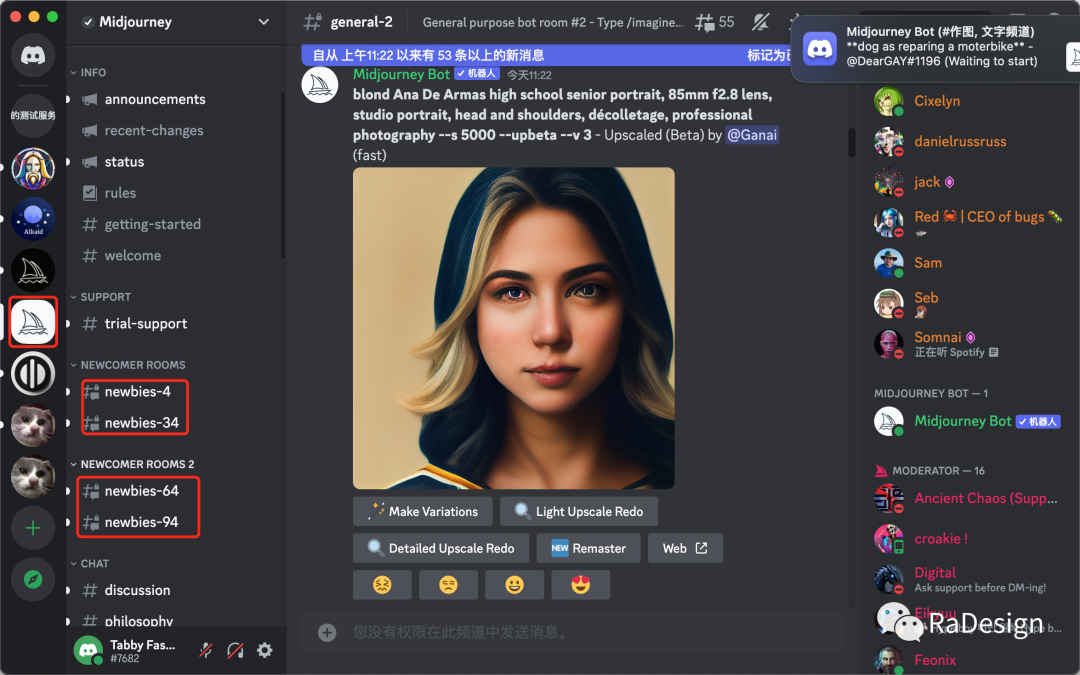Image resolution: width=1080 pixels, height=675 pixels.
Task: Click the attach file plus icon
Action: click(x=327, y=632)
